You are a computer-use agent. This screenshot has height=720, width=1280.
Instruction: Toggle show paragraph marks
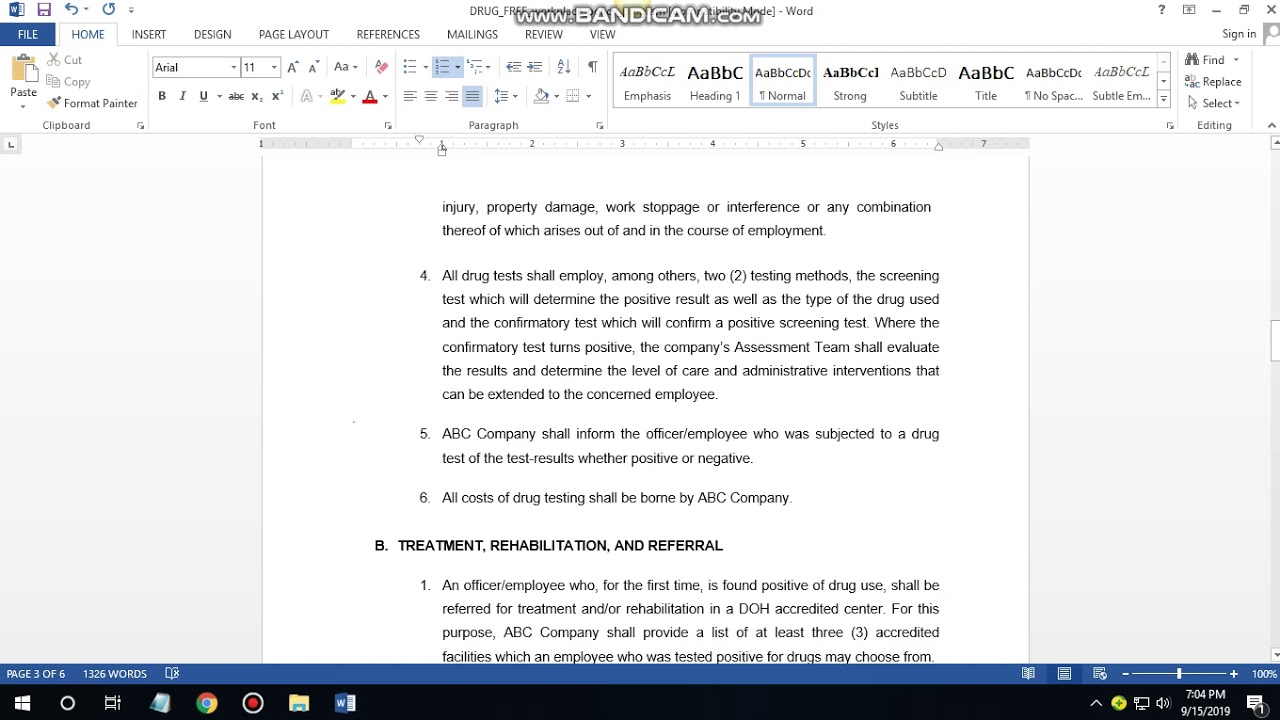(x=592, y=67)
